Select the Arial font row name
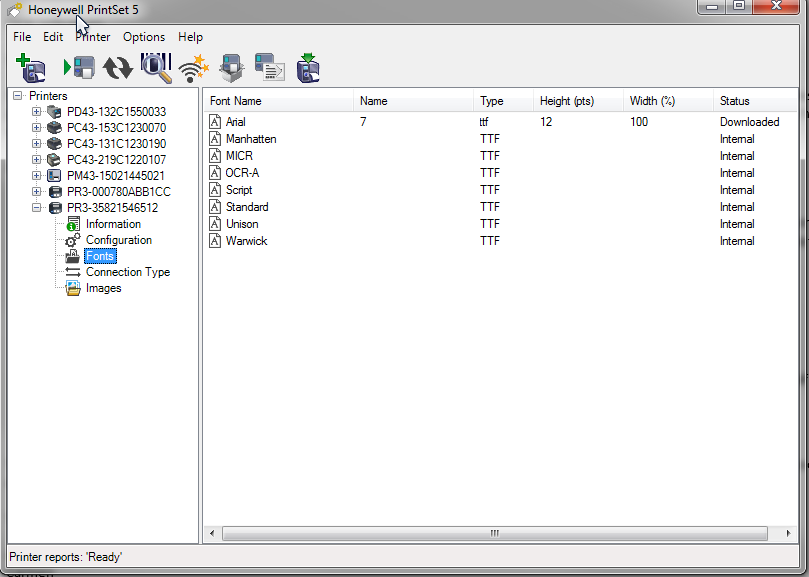This screenshot has height=577, width=809. pos(236,122)
